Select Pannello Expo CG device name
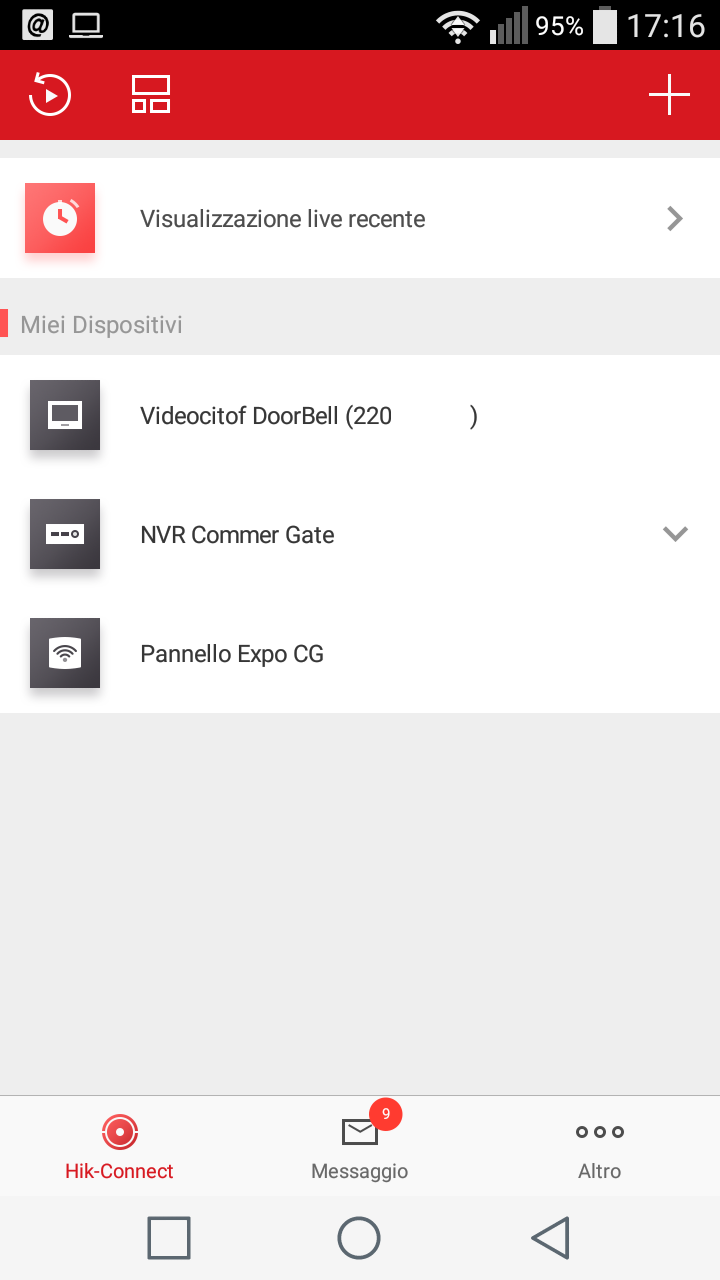 232,654
